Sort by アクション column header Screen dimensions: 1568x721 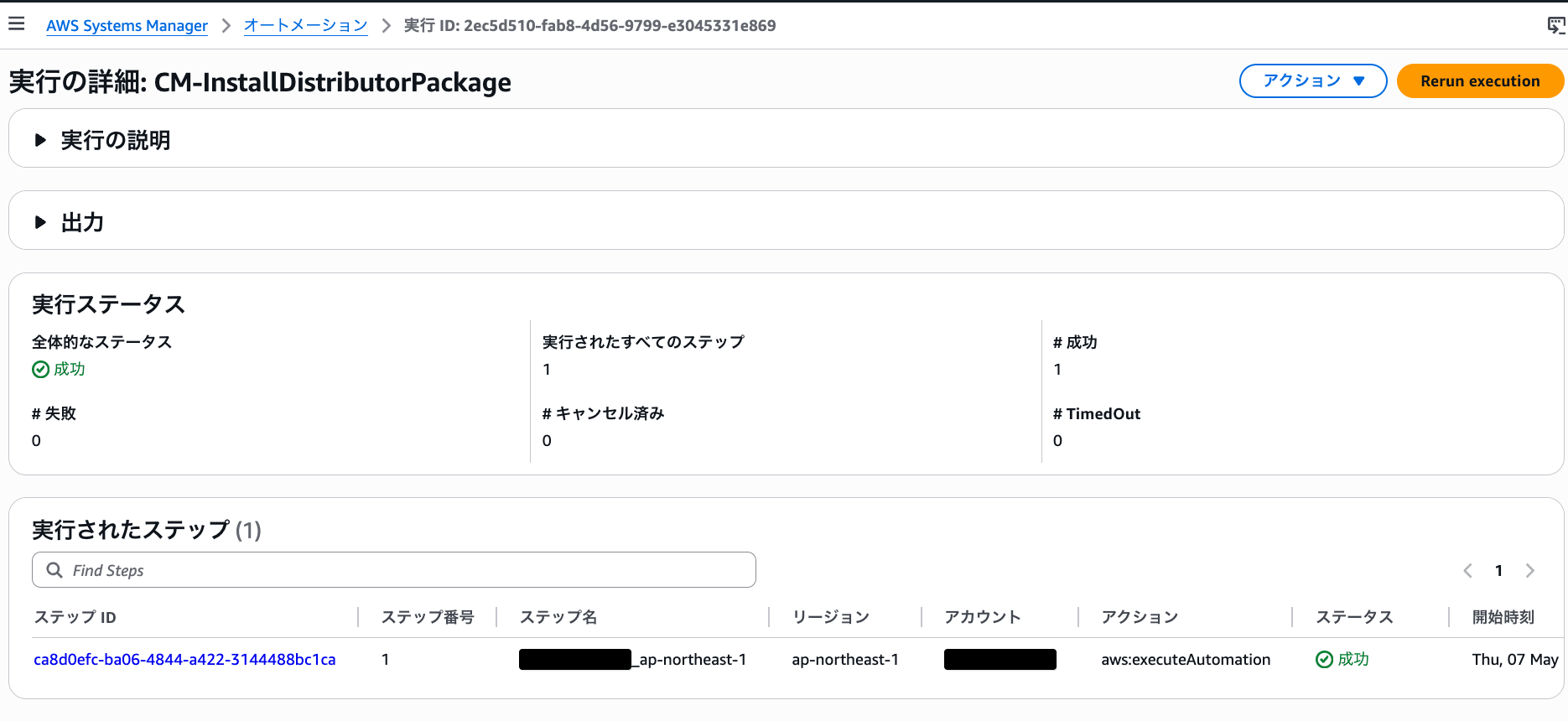pyautogui.click(x=1140, y=617)
